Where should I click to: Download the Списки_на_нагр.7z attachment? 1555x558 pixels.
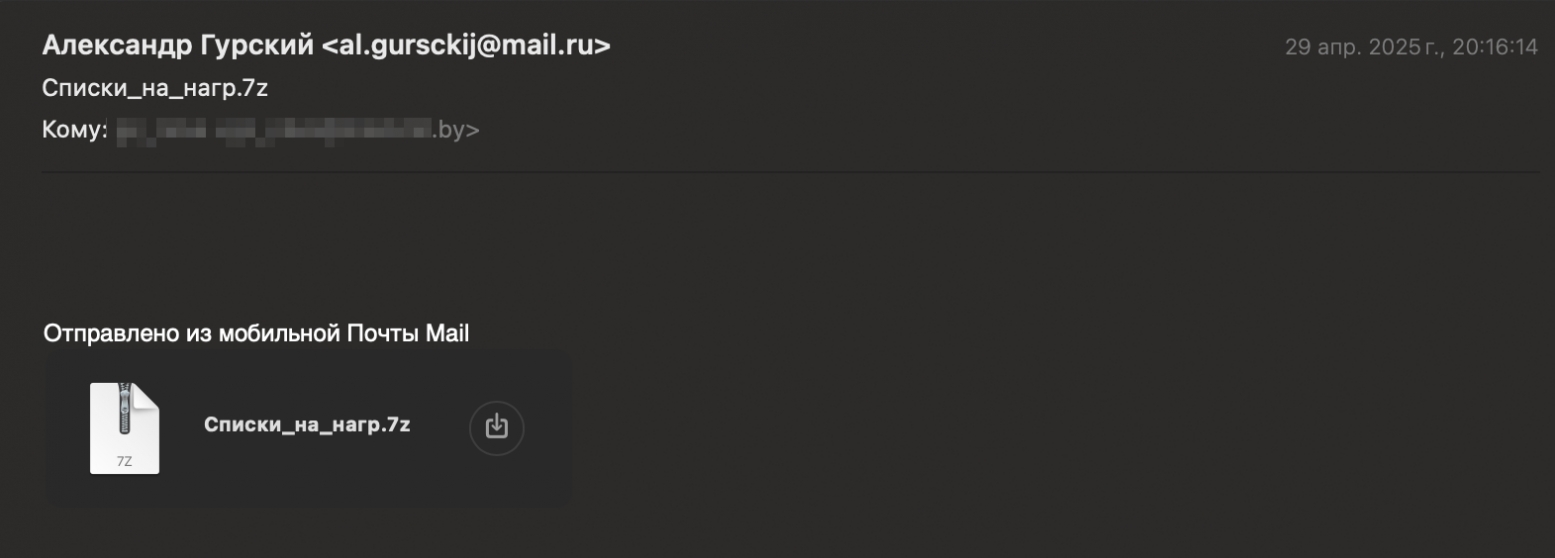[x=497, y=427]
